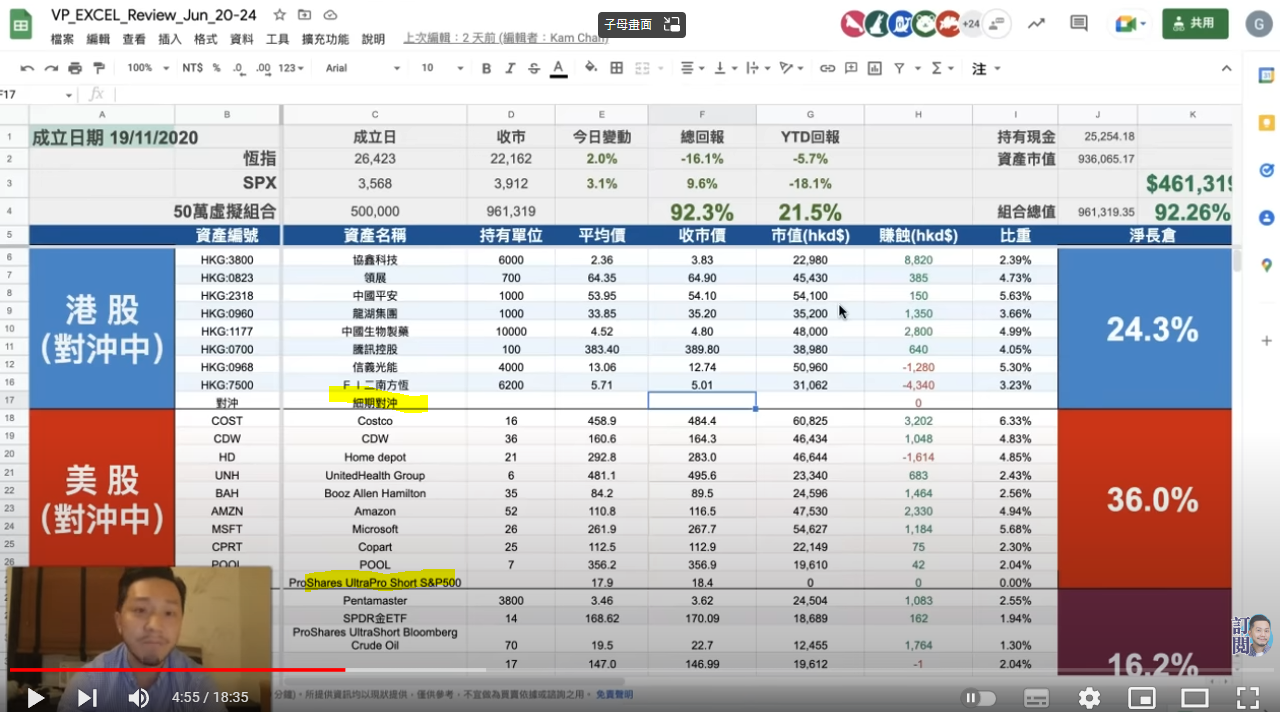This screenshot has width=1280, height=712.
Task: Move the document with the folder icon
Action: (305, 15)
